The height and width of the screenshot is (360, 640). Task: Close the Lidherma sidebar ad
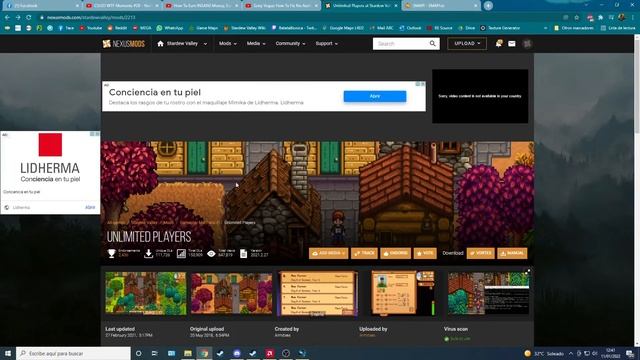click(x=97, y=134)
